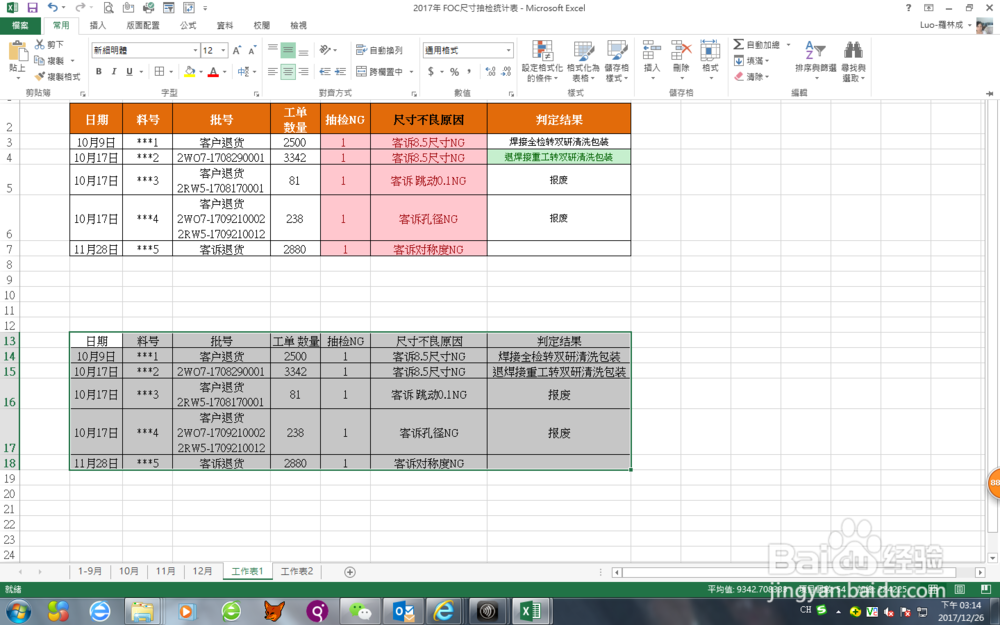This screenshot has width=1000, height=625.
Task: Expand fill color dropdown arrow
Action: [201, 71]
